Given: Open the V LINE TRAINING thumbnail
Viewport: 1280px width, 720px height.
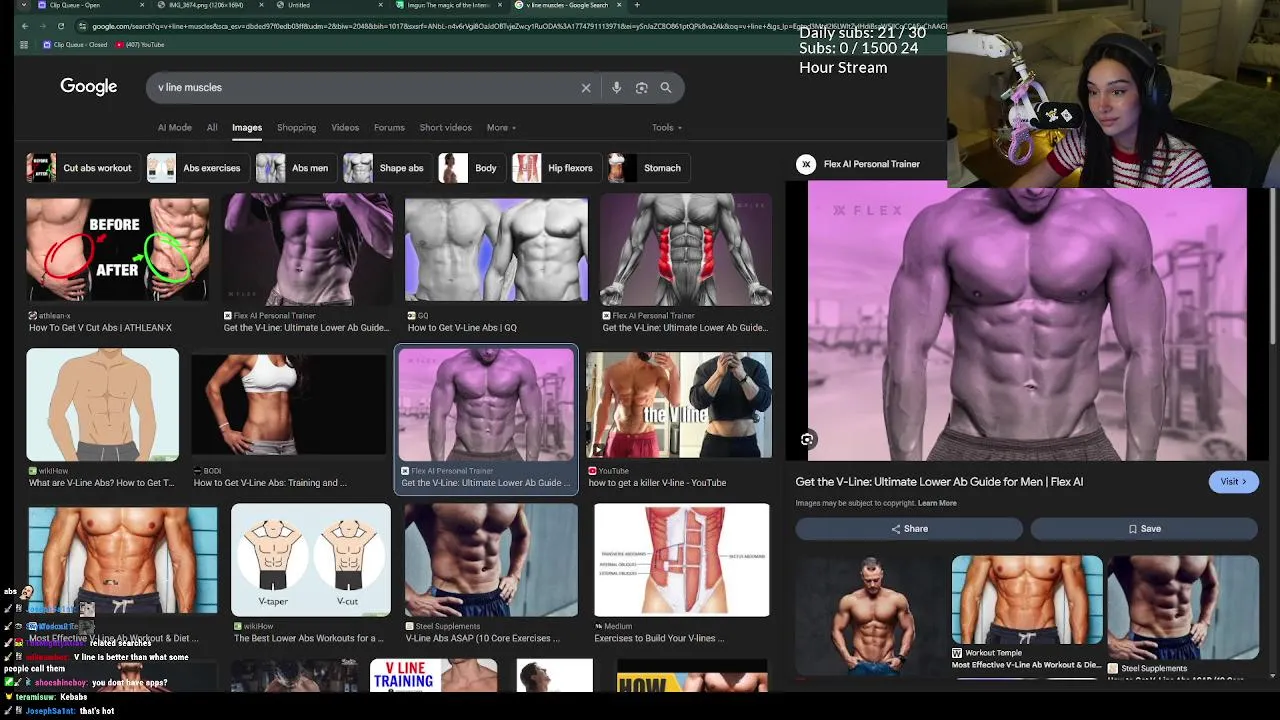Looking at the screenshot, I should click(x=433, y=676).
